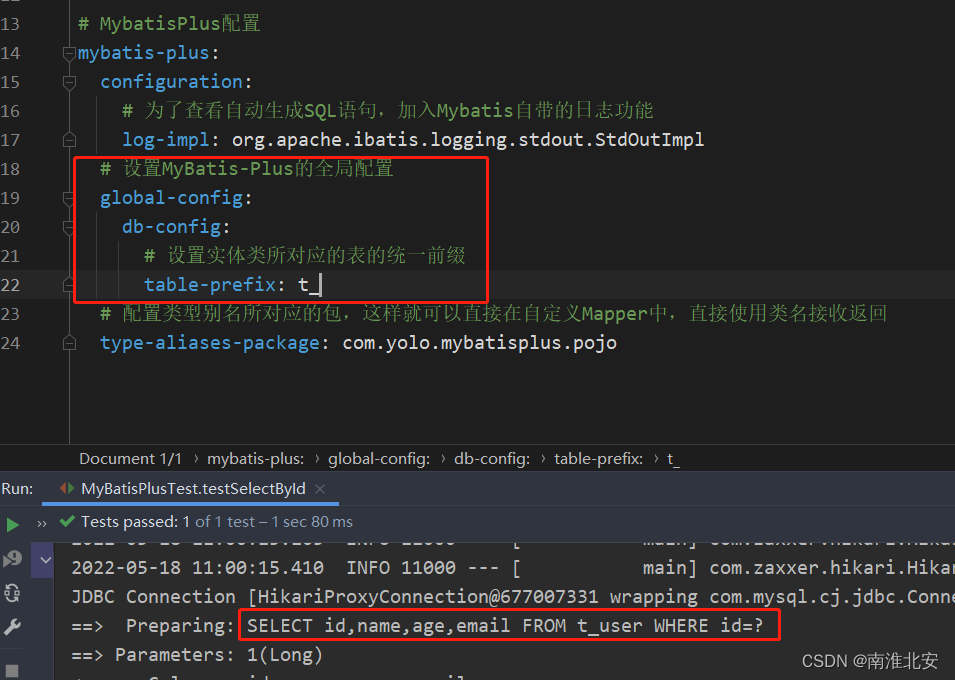This screenshot has width=955, height=680.
Task: Click the configuration key in editor
Action: coord(172,82)
